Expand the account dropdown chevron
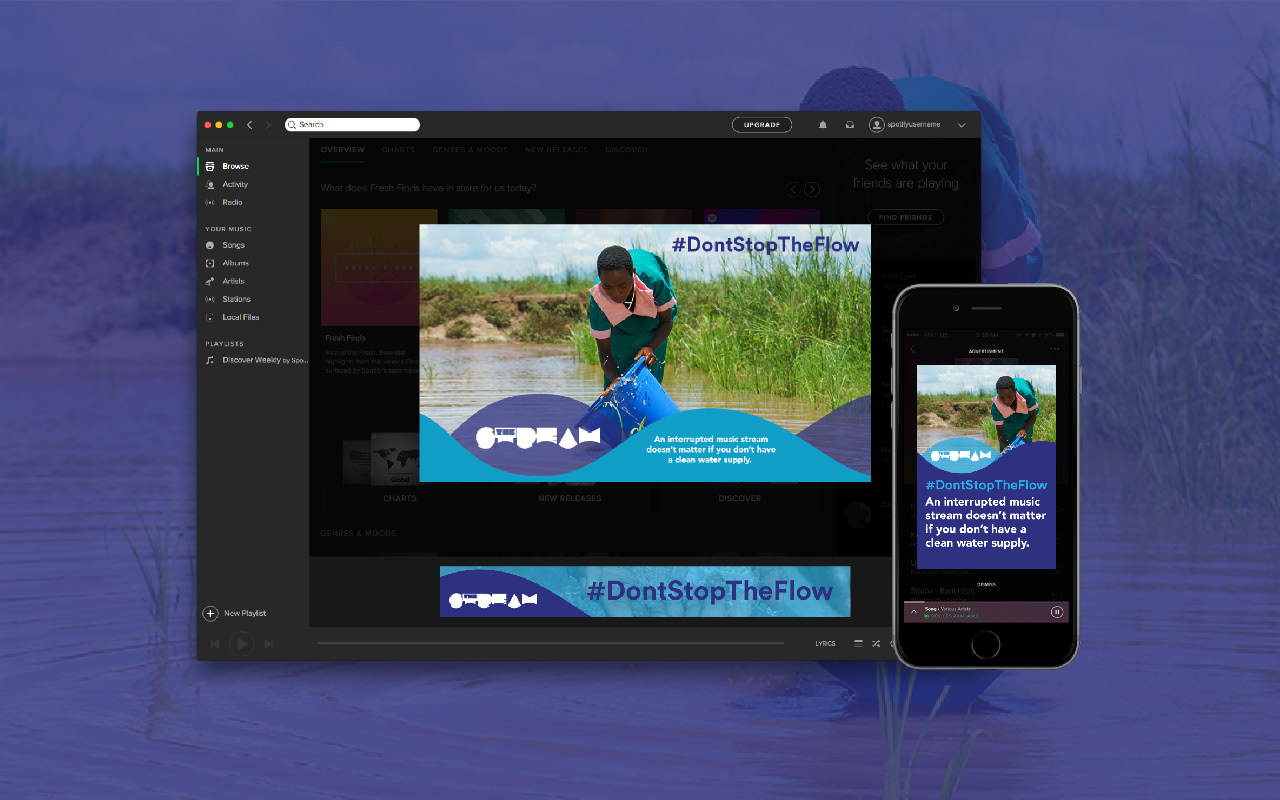1280x800 pixels. click(x=962, y=125)
